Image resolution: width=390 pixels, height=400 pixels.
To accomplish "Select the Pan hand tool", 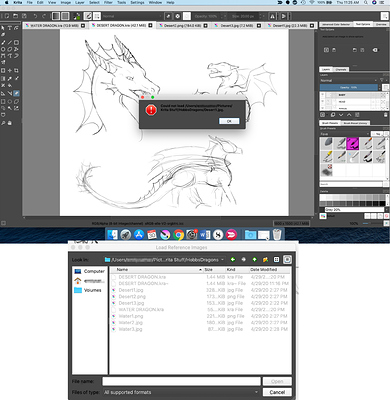I will pos(10,123).
